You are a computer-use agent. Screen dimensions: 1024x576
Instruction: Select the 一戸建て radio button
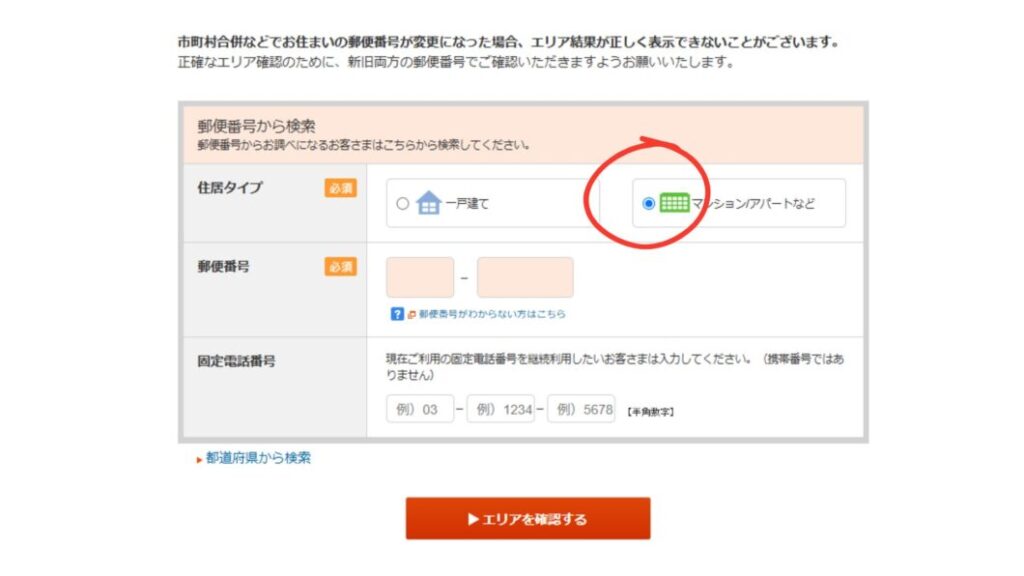[402, 204]
